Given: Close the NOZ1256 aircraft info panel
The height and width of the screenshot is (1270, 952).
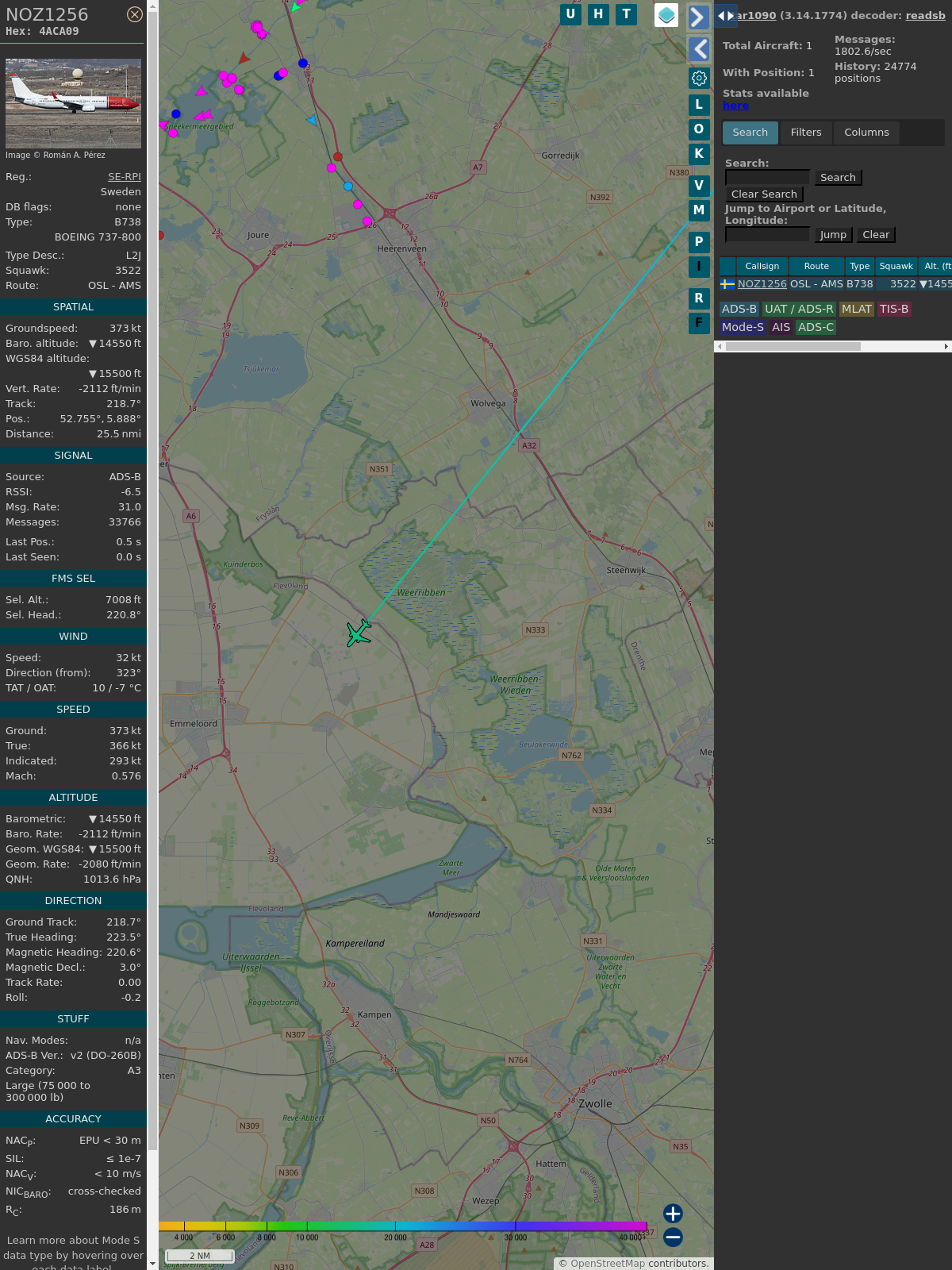Looking at the screenshot, I should pyautogui.click(x=135, y=14).
